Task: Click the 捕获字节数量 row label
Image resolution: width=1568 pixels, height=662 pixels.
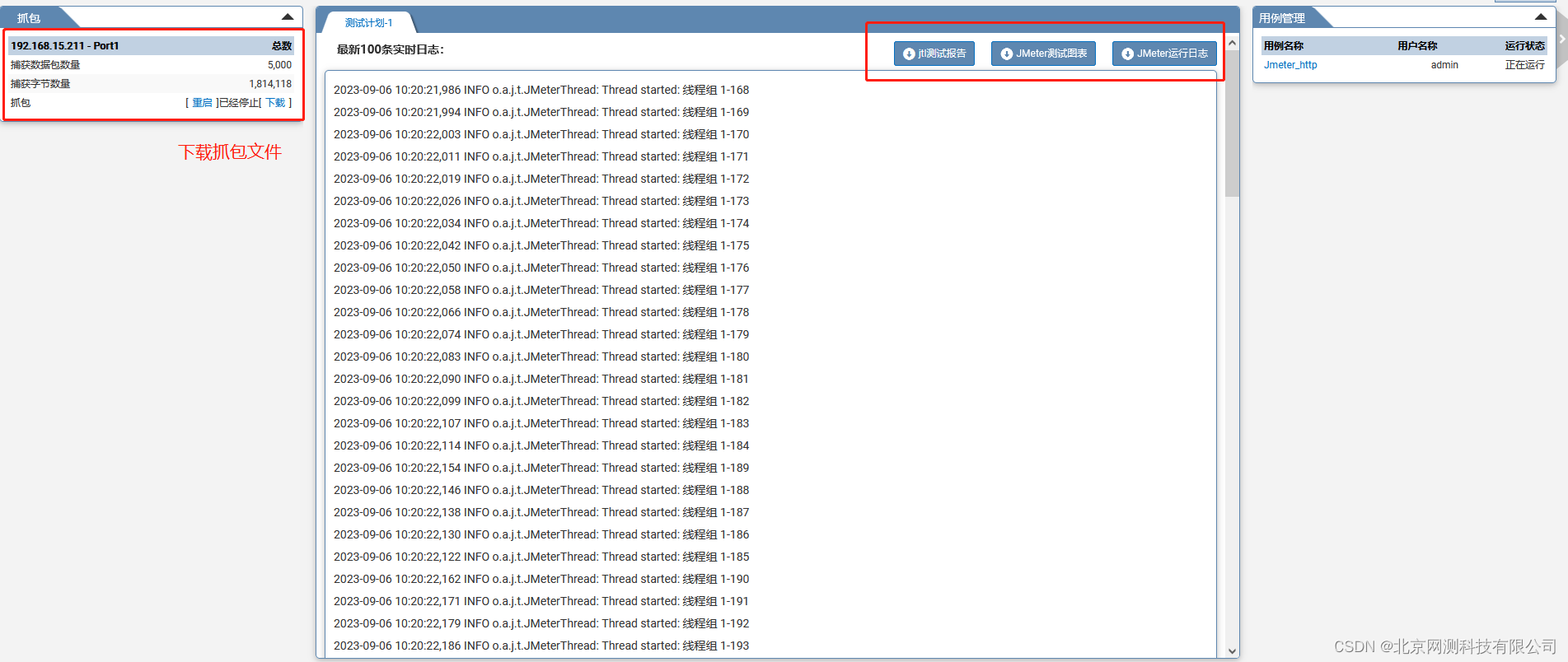Action: pos(40,84)
